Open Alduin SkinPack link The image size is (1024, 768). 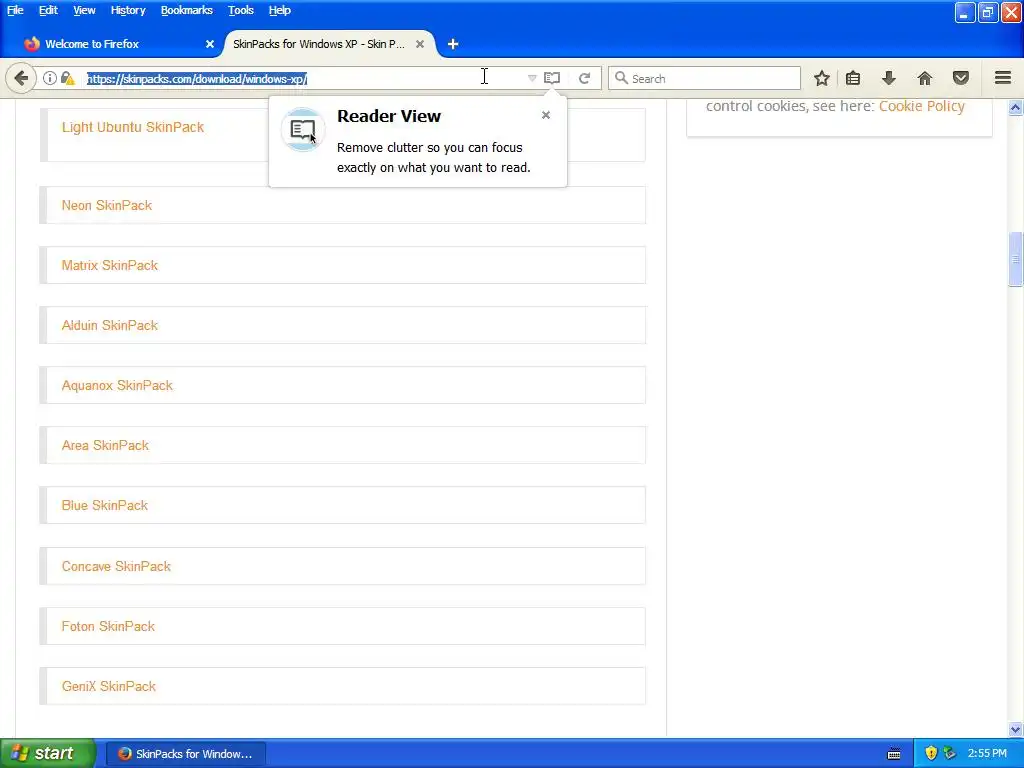(x=110, y=326)
